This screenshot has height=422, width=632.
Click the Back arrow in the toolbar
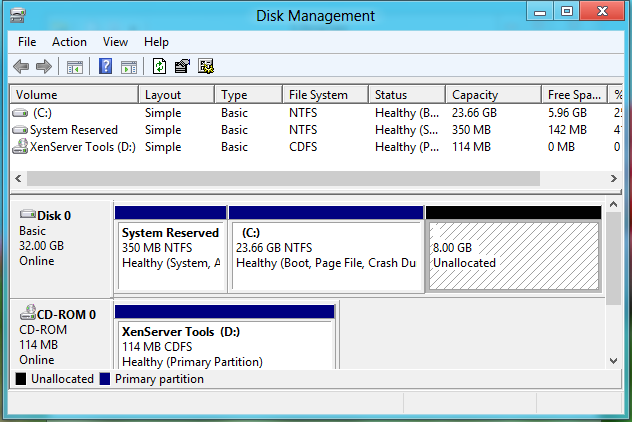(x=21, y=67)
